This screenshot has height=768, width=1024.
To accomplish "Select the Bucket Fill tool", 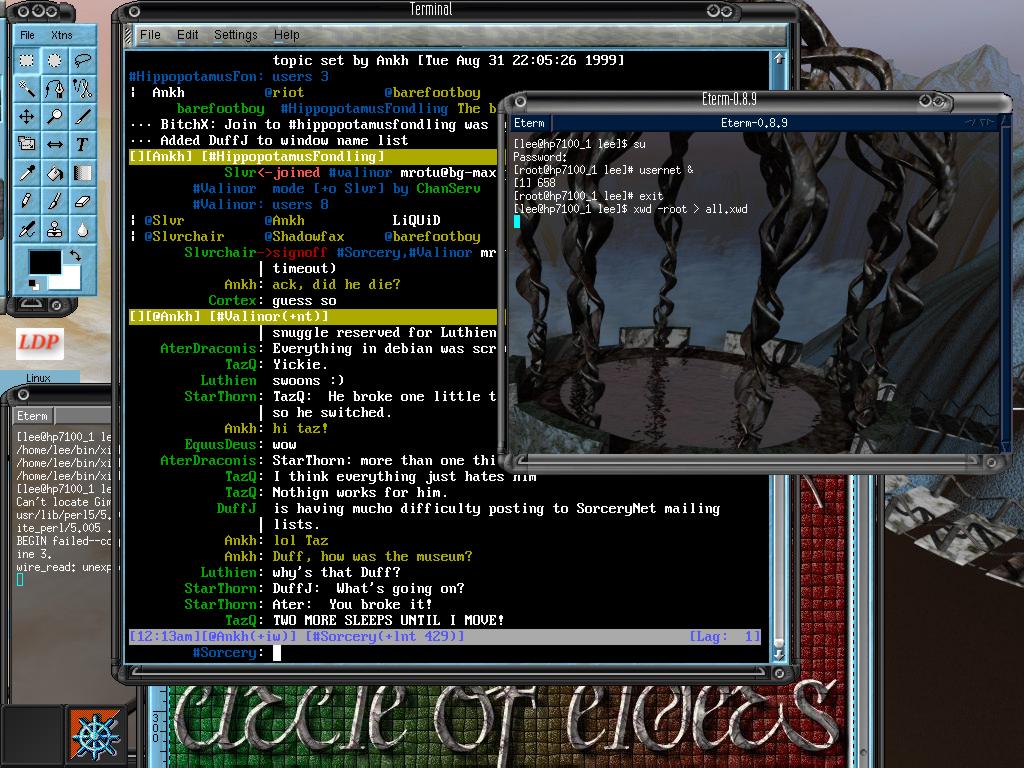I will click(55, 173).
